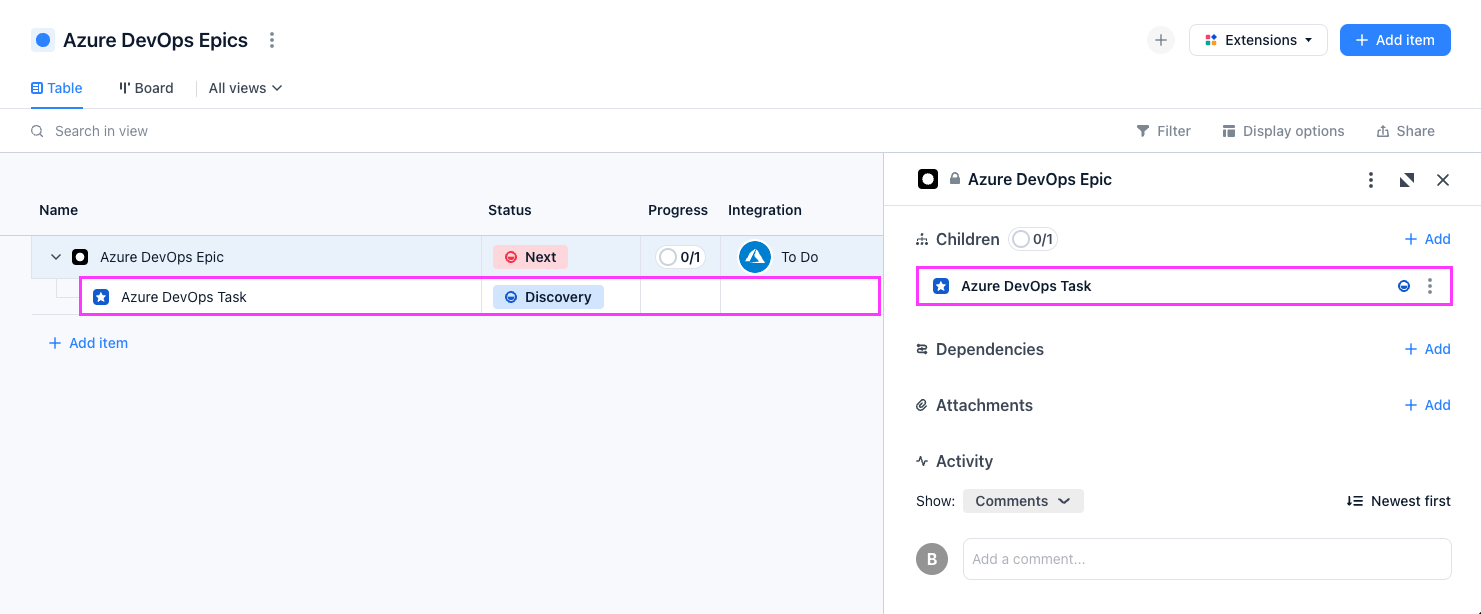Click the Attachments paperclip icon
The height and width of the screenshot is (614, 1481).
[x=922, y=405]
